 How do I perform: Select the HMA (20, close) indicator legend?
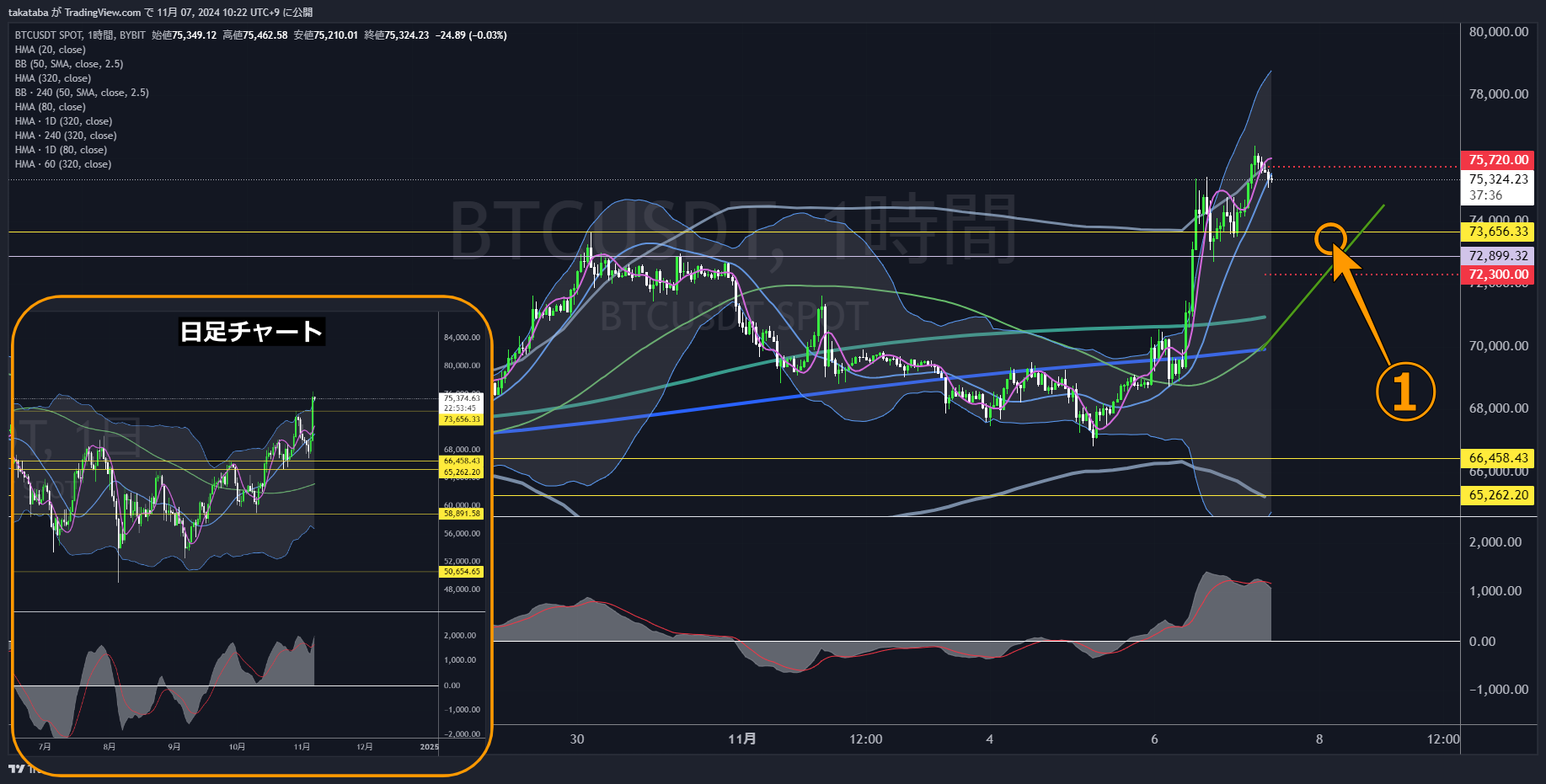[50, 50]
